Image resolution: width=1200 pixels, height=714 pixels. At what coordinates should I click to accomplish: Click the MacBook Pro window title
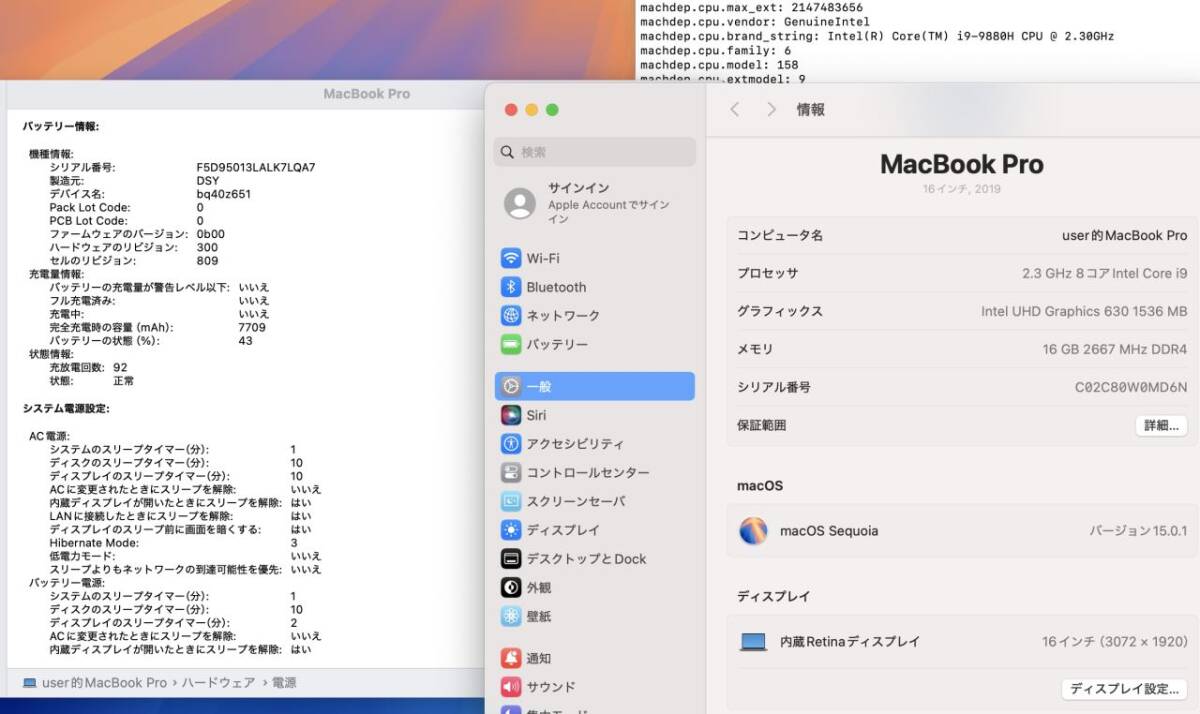click(x=366, y=94)
